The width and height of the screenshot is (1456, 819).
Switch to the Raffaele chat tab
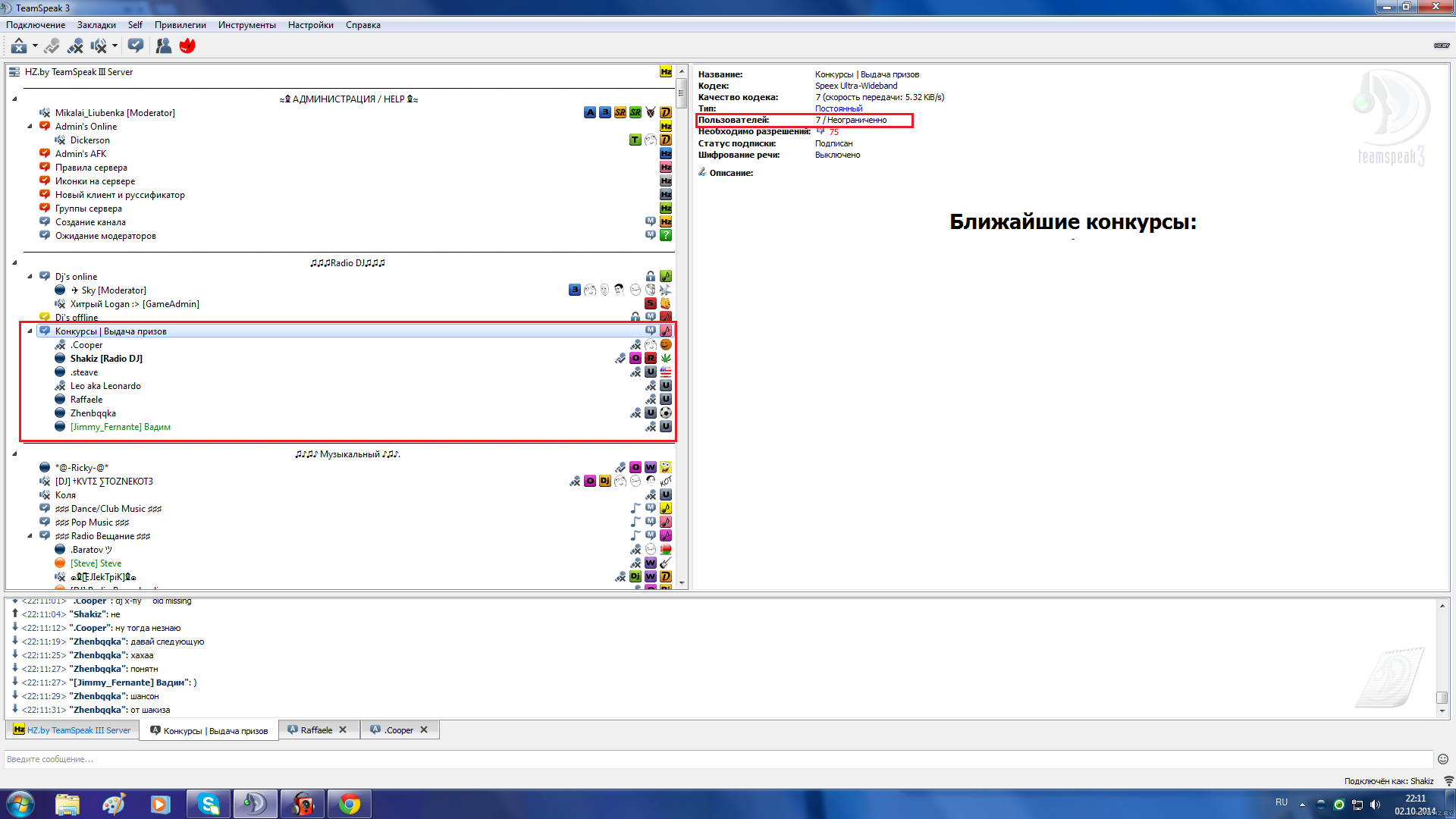[x=316, y=730]
